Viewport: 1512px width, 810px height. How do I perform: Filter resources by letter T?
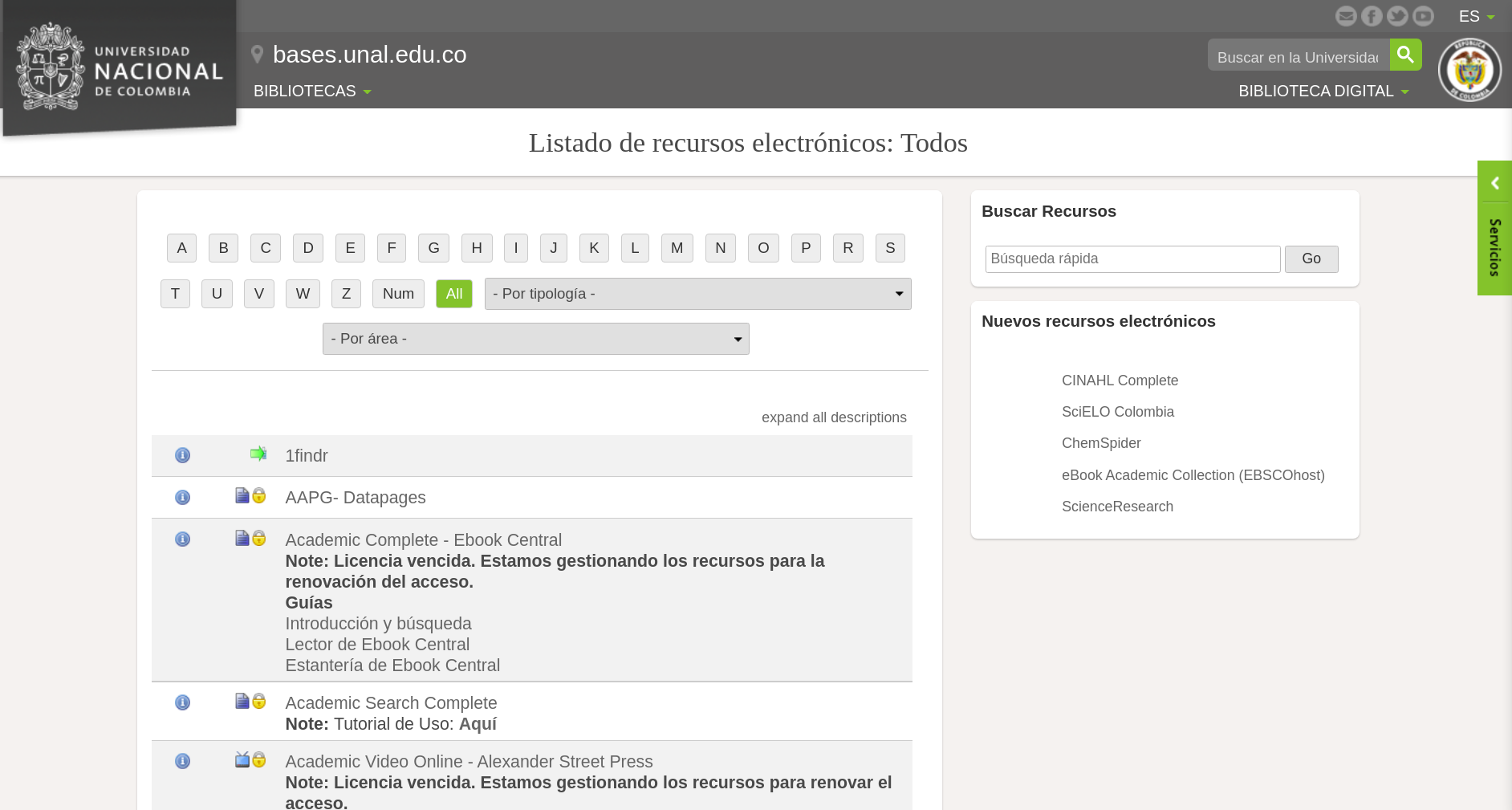tap(175, 294)
